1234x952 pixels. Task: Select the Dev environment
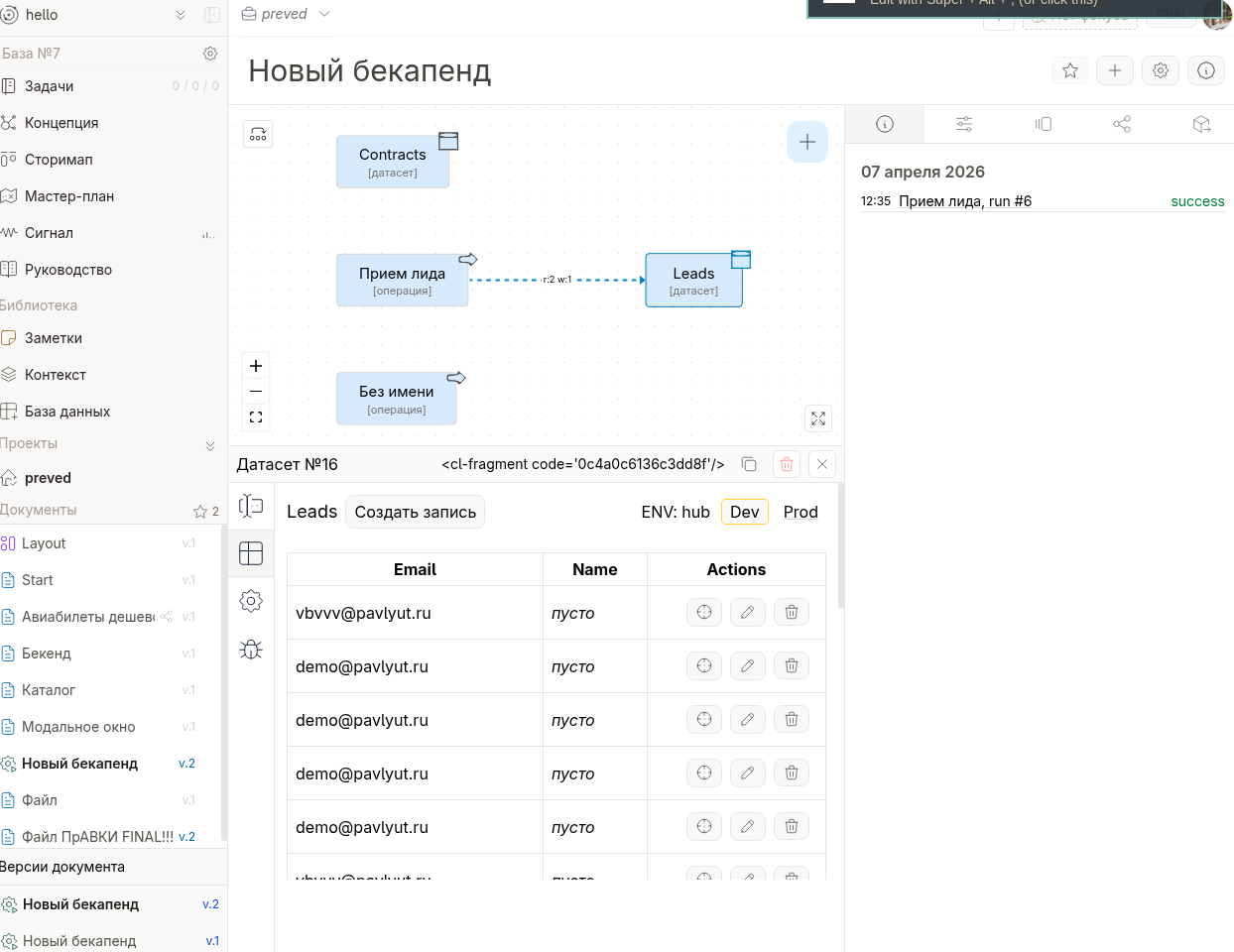coord(744,512)
